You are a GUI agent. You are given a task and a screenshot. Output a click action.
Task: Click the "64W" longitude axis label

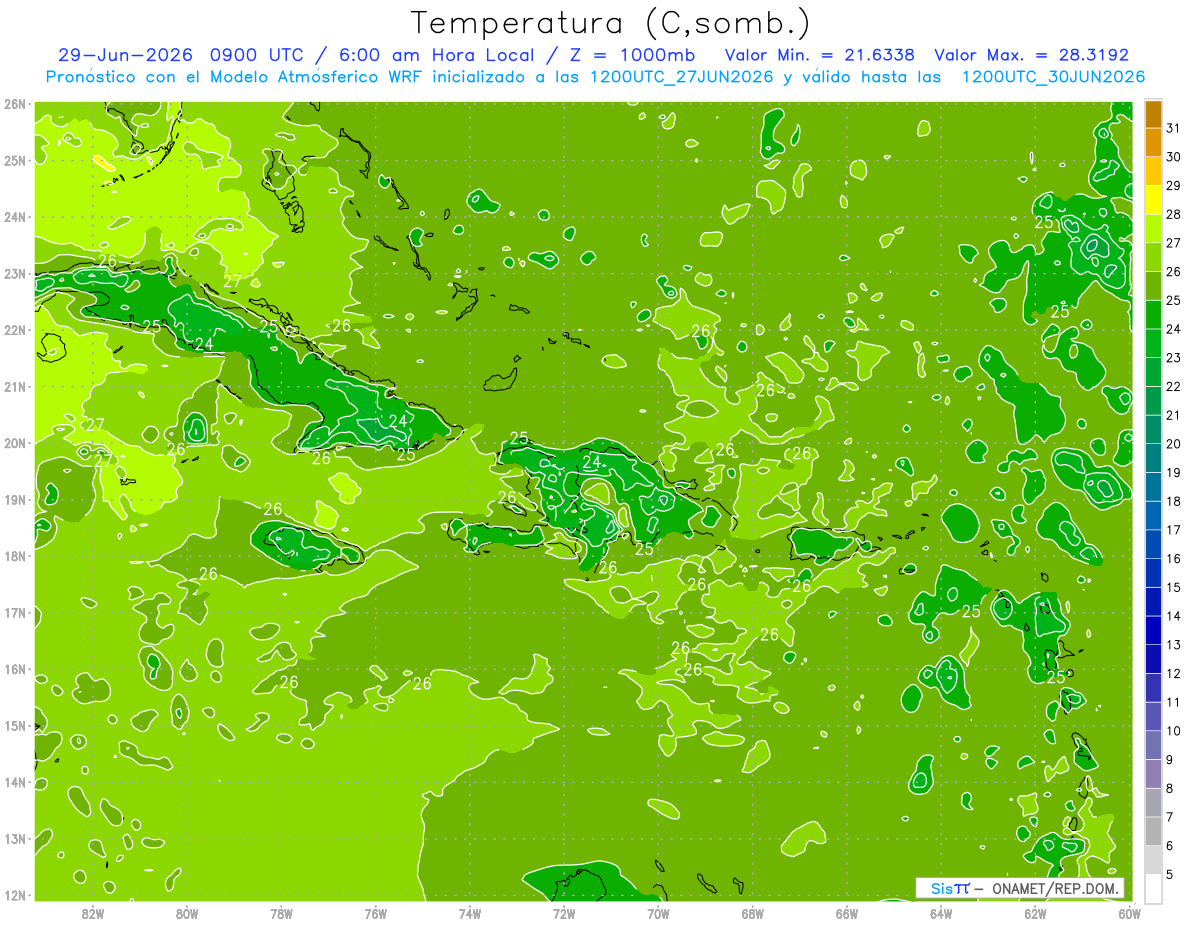click(x=941, y=912)
